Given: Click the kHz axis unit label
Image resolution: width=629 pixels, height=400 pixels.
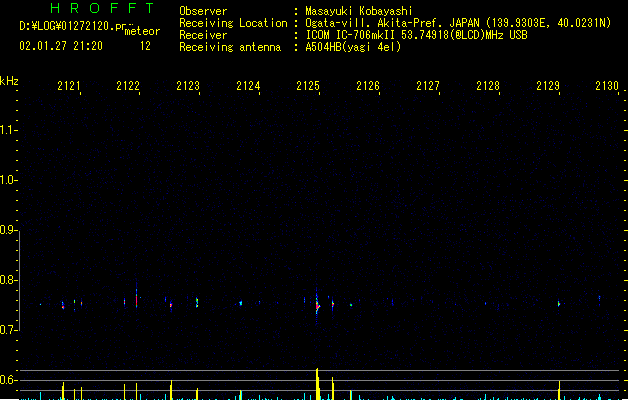Looking at the screenshot, I should [x=9, y=81].
